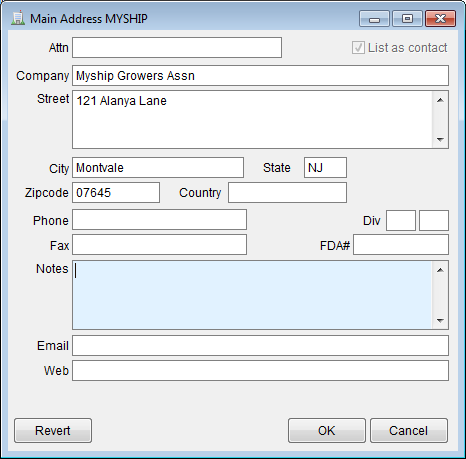The image size is (466, 459).
Task: Toggle the List as contact checkbox
Action: 358,48
